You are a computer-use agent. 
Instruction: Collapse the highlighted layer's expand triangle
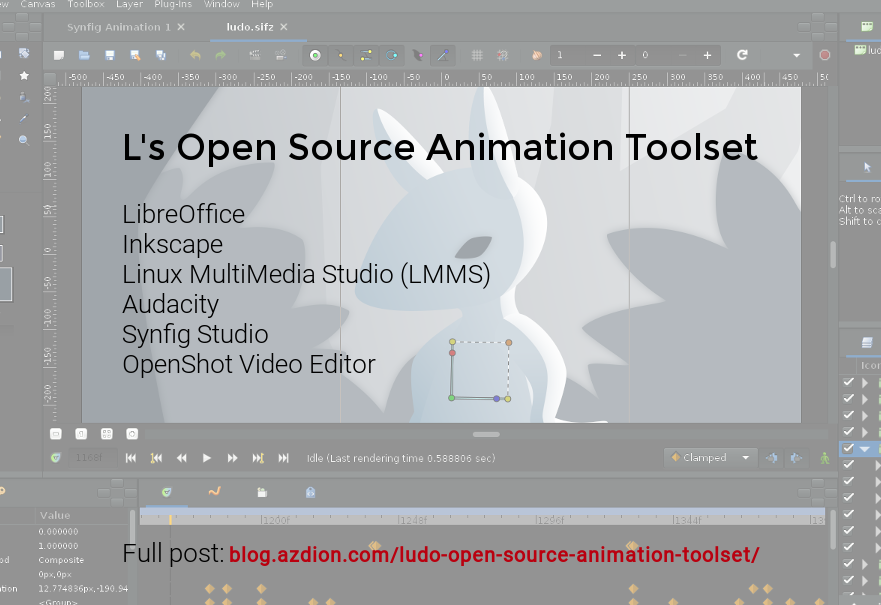[x=865, y=449]
